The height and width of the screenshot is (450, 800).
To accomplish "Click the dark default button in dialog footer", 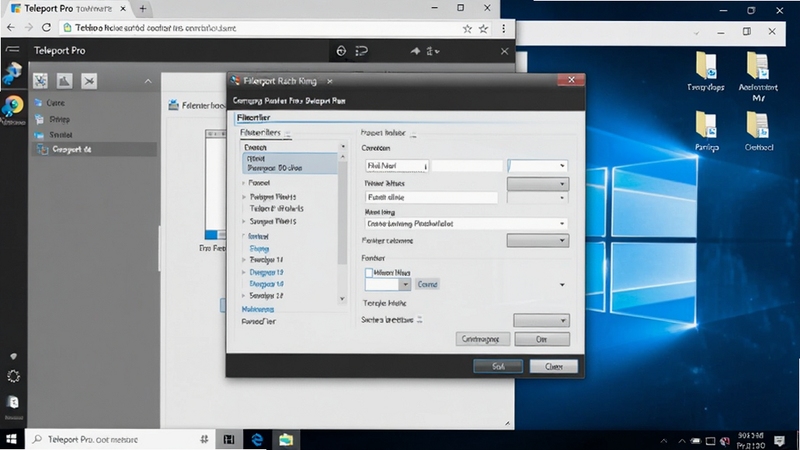I will tap(498, 366).
